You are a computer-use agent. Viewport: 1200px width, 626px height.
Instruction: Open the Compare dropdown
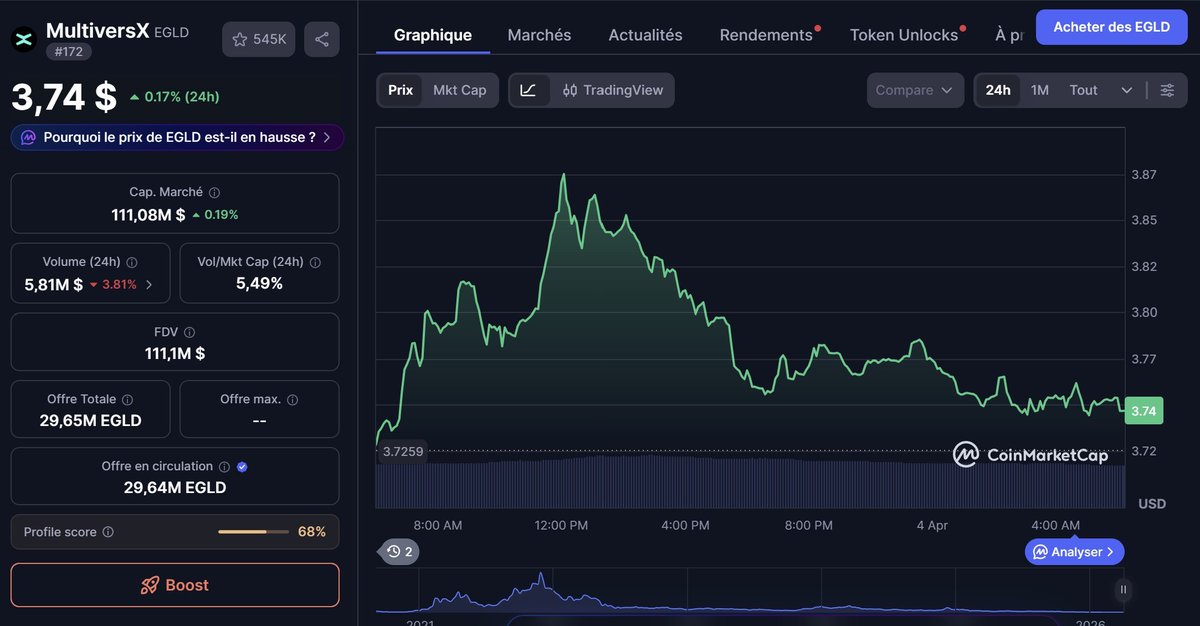tap(915, 90)
